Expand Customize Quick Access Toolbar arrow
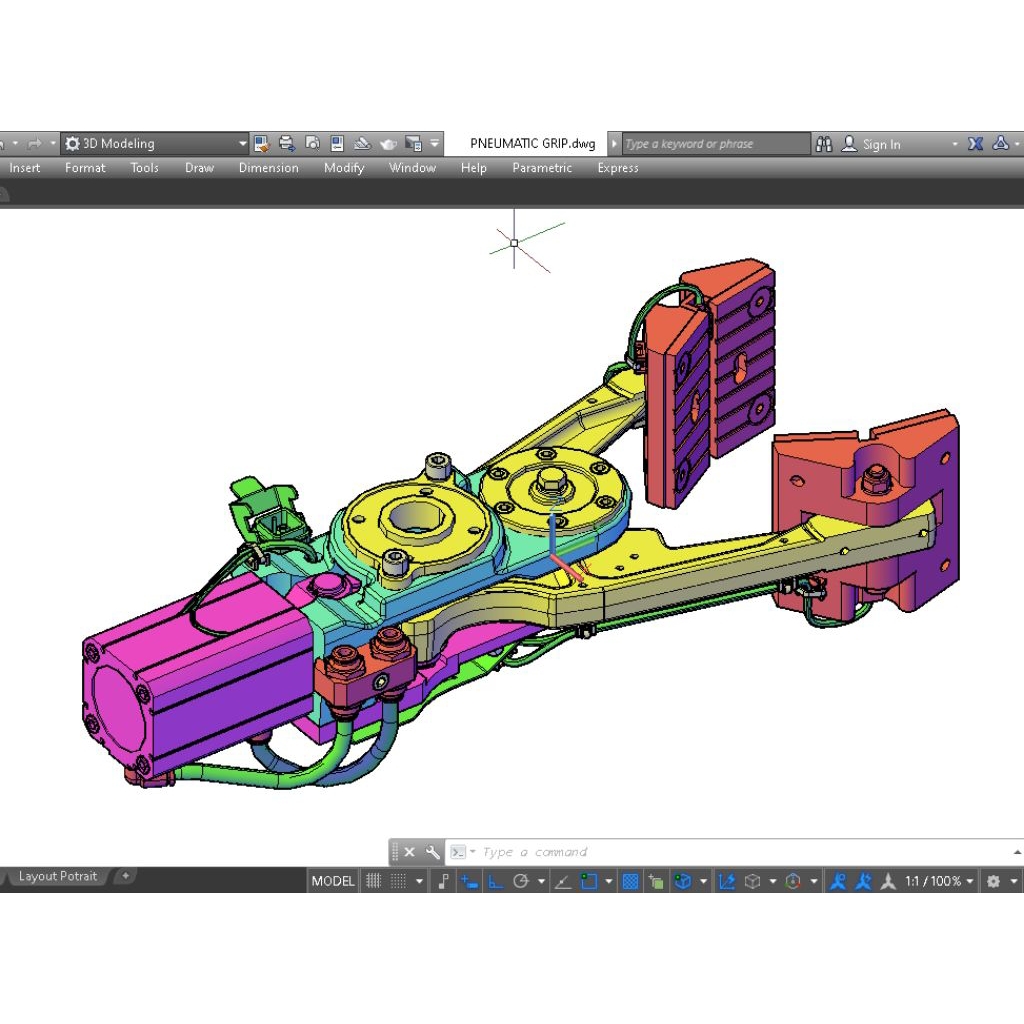 pyautogui.click(x=434, y=143)
